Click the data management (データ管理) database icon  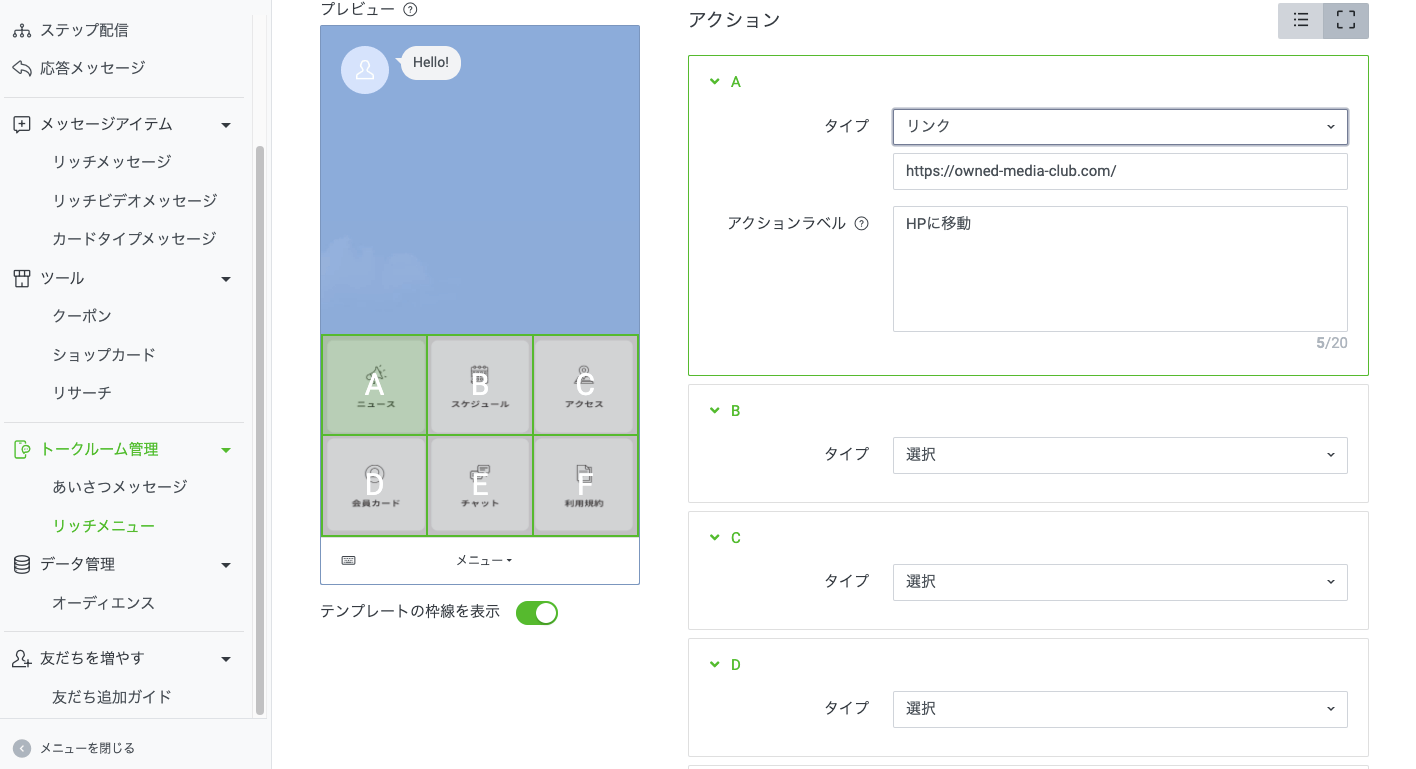tap(21, 564)
